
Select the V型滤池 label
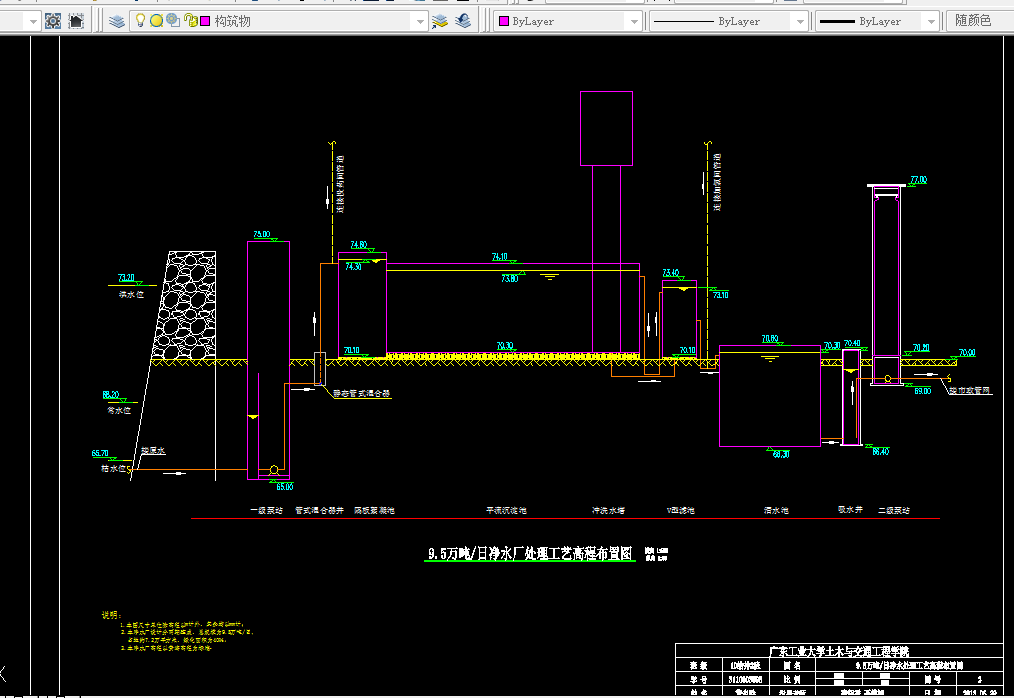(x=680, y=510)
